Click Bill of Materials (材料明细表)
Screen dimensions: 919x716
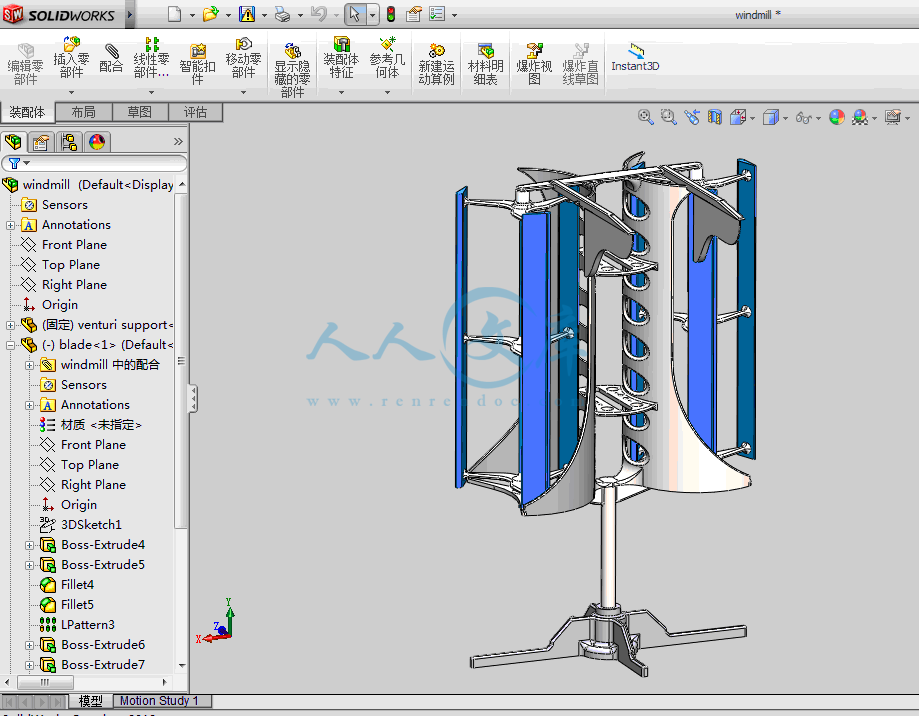coord(485,63)
